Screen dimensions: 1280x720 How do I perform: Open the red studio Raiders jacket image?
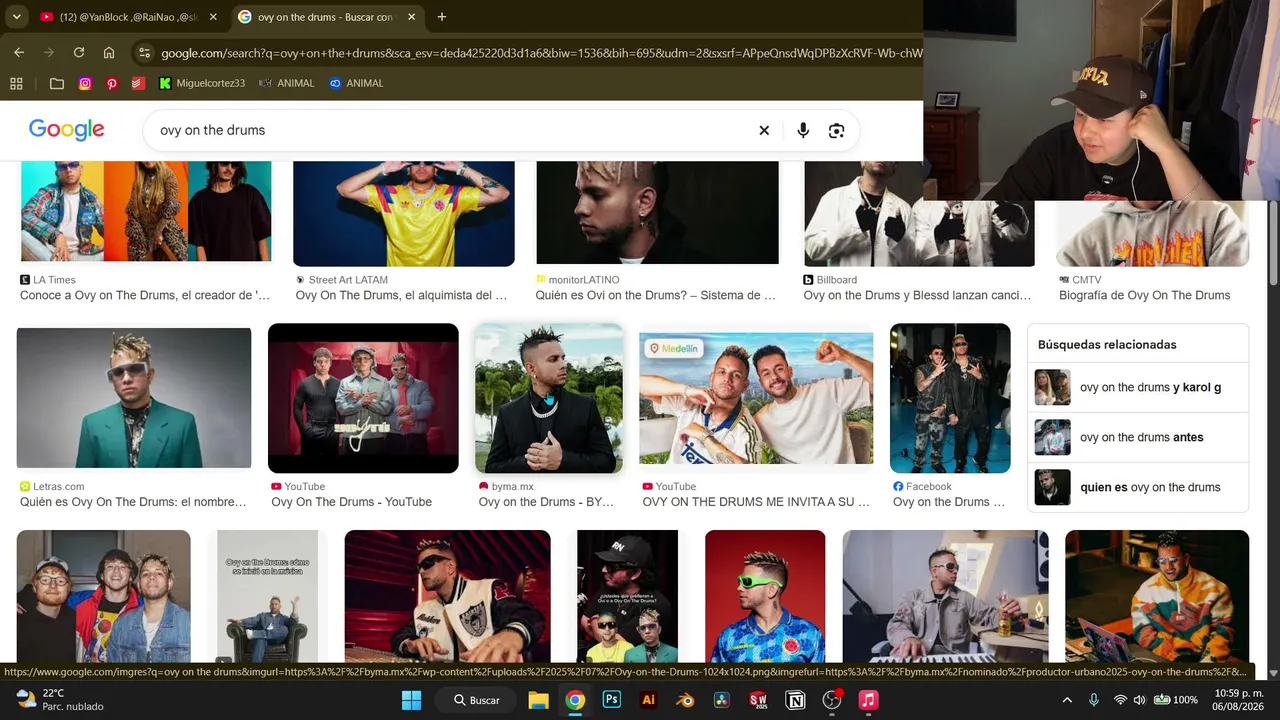447,596
